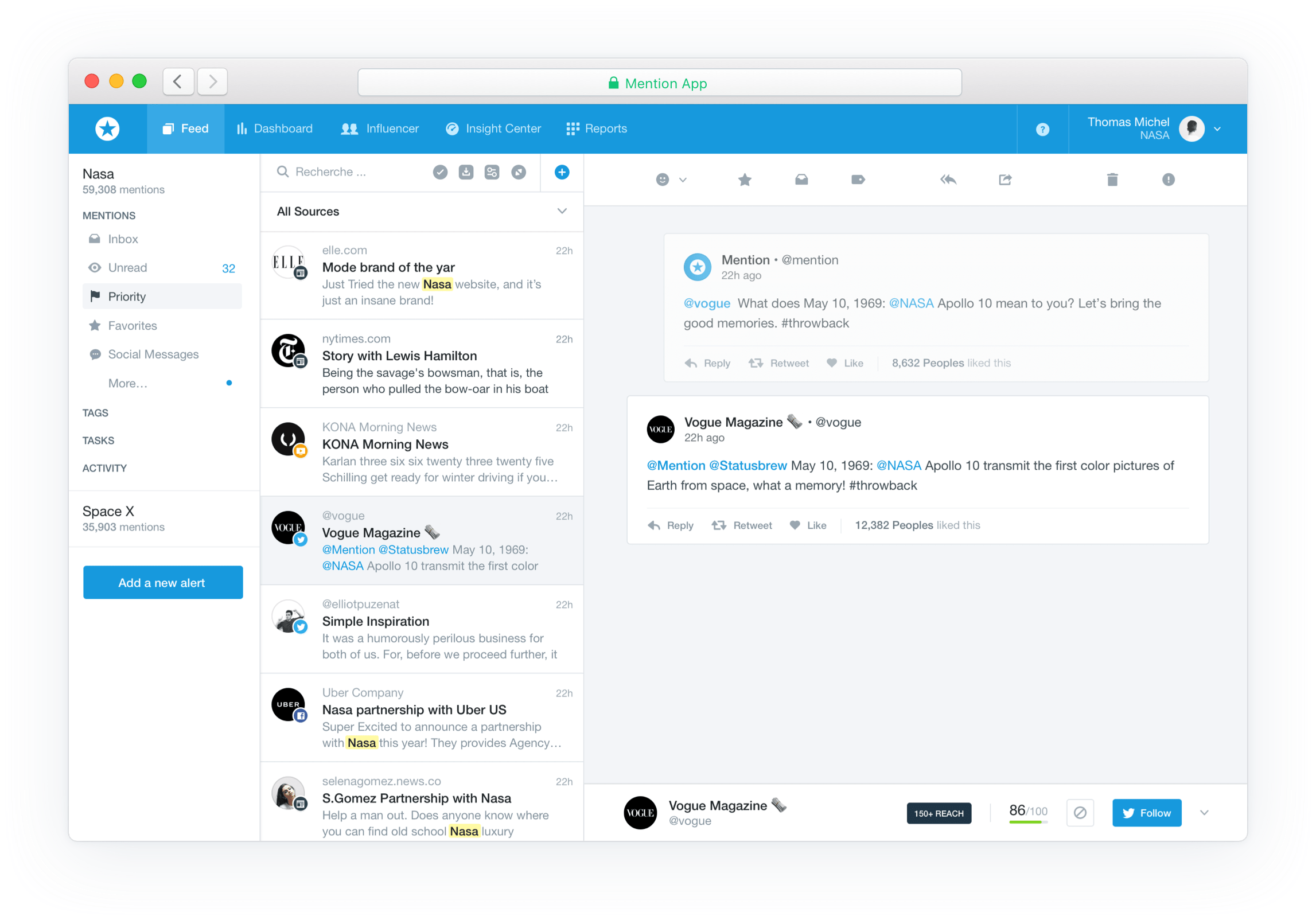Open Social Messages
The width and height of the screenshot is (1316, 920).
point(162,354)
